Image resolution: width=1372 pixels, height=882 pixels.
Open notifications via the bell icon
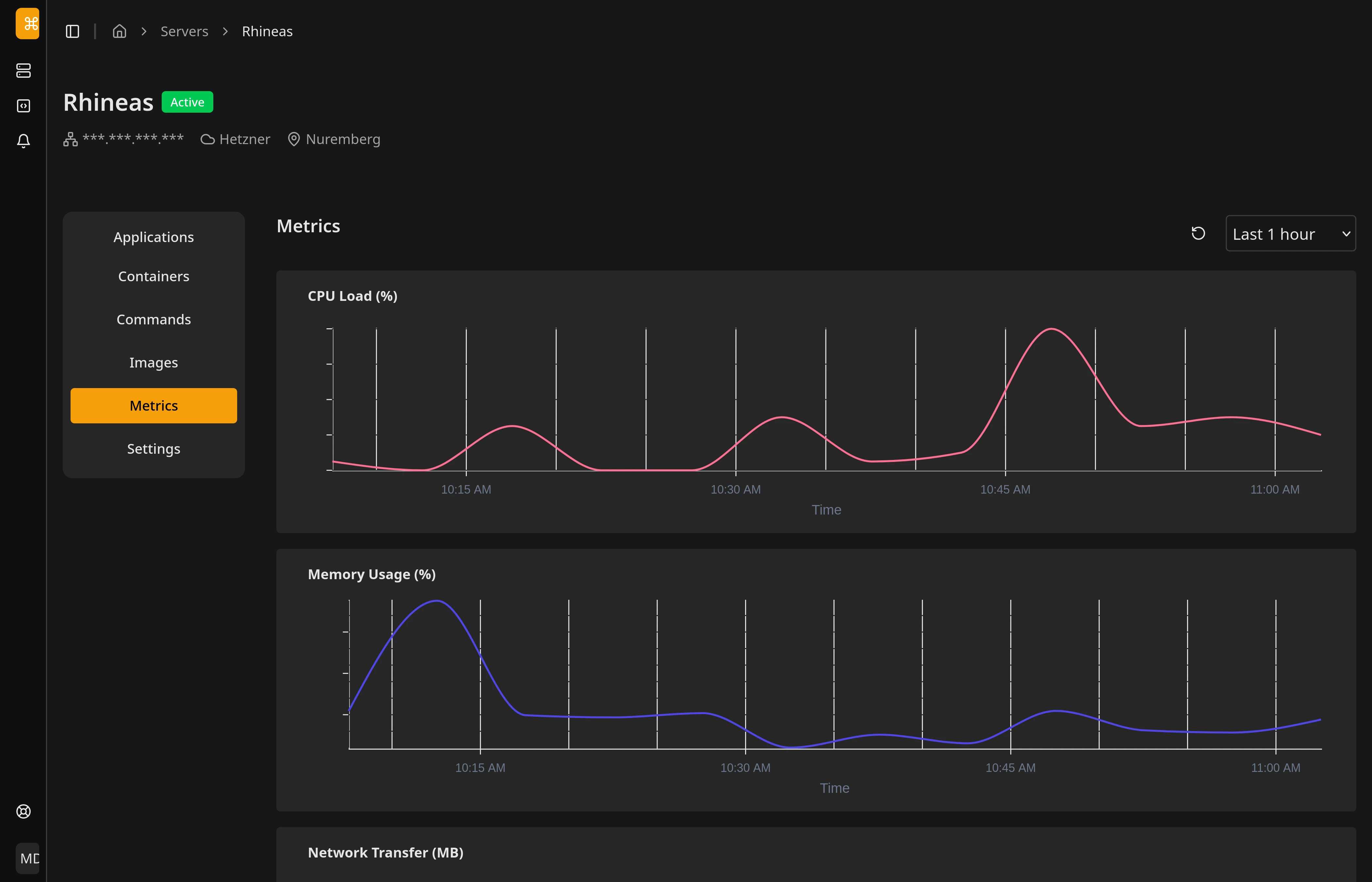(x=24, y=141)
